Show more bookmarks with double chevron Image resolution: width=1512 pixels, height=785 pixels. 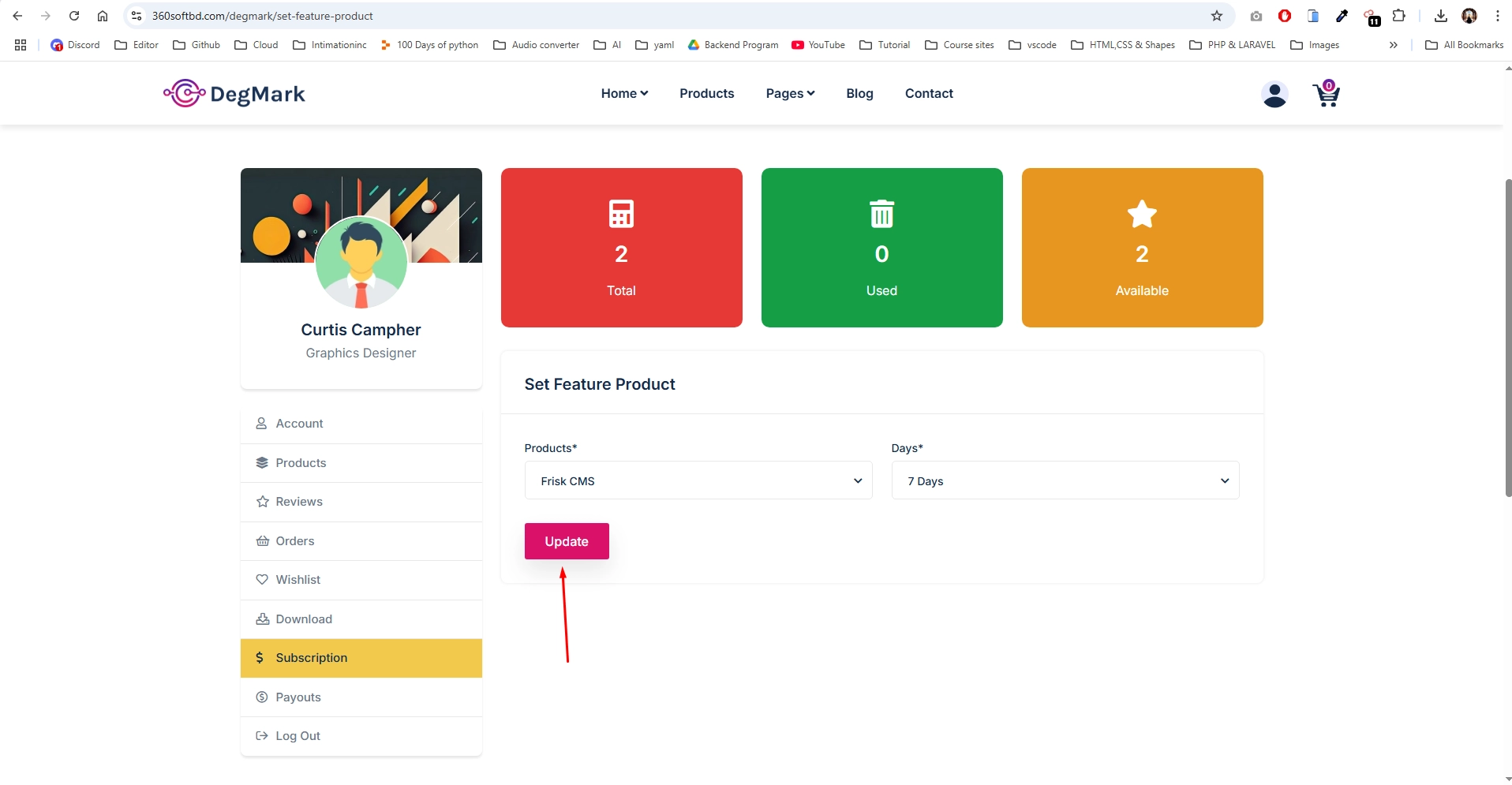pos(1394,45)
